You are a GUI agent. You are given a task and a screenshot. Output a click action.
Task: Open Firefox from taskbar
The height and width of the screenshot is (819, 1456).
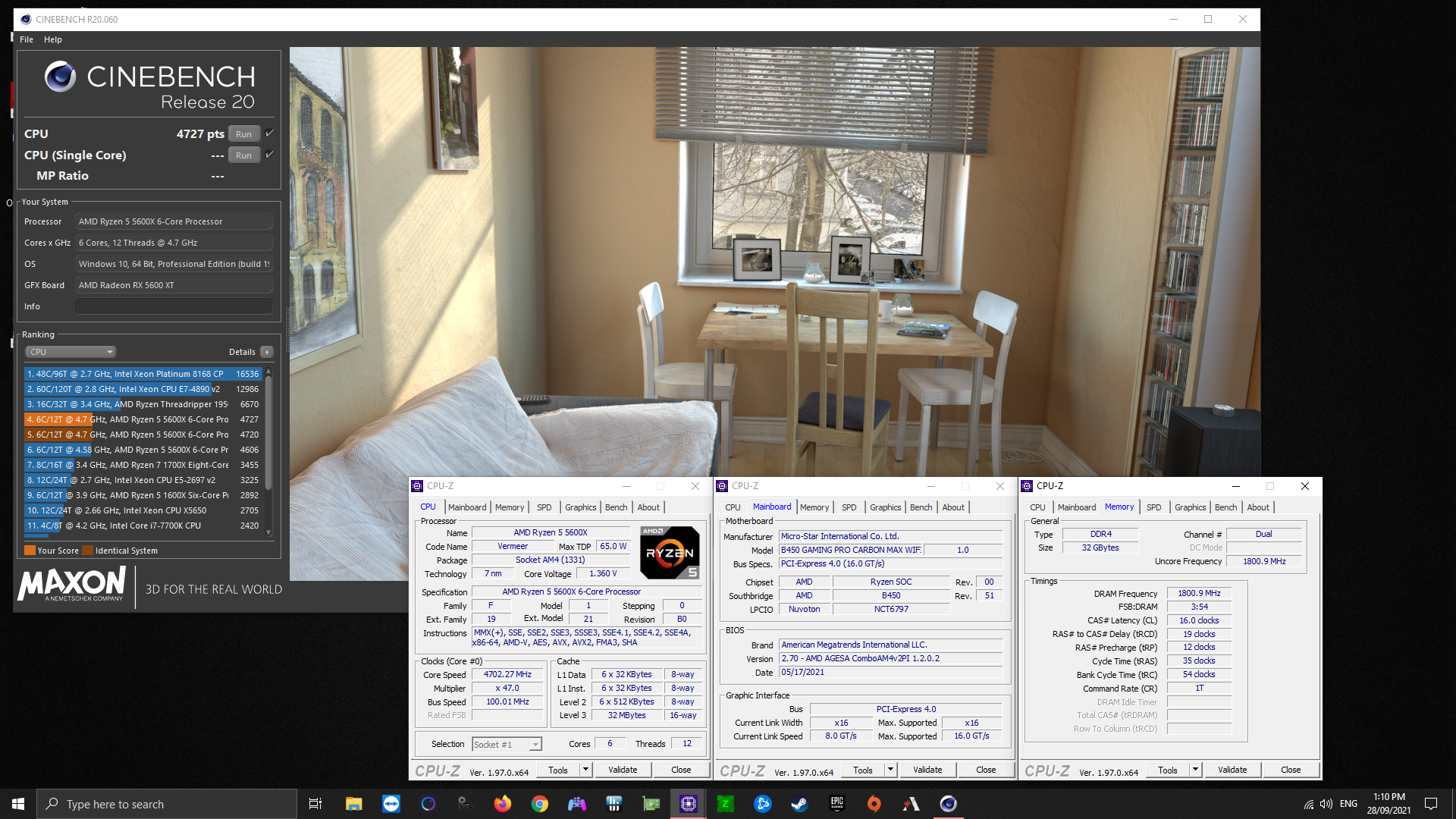pyautogui.click(x=502, y=804)
